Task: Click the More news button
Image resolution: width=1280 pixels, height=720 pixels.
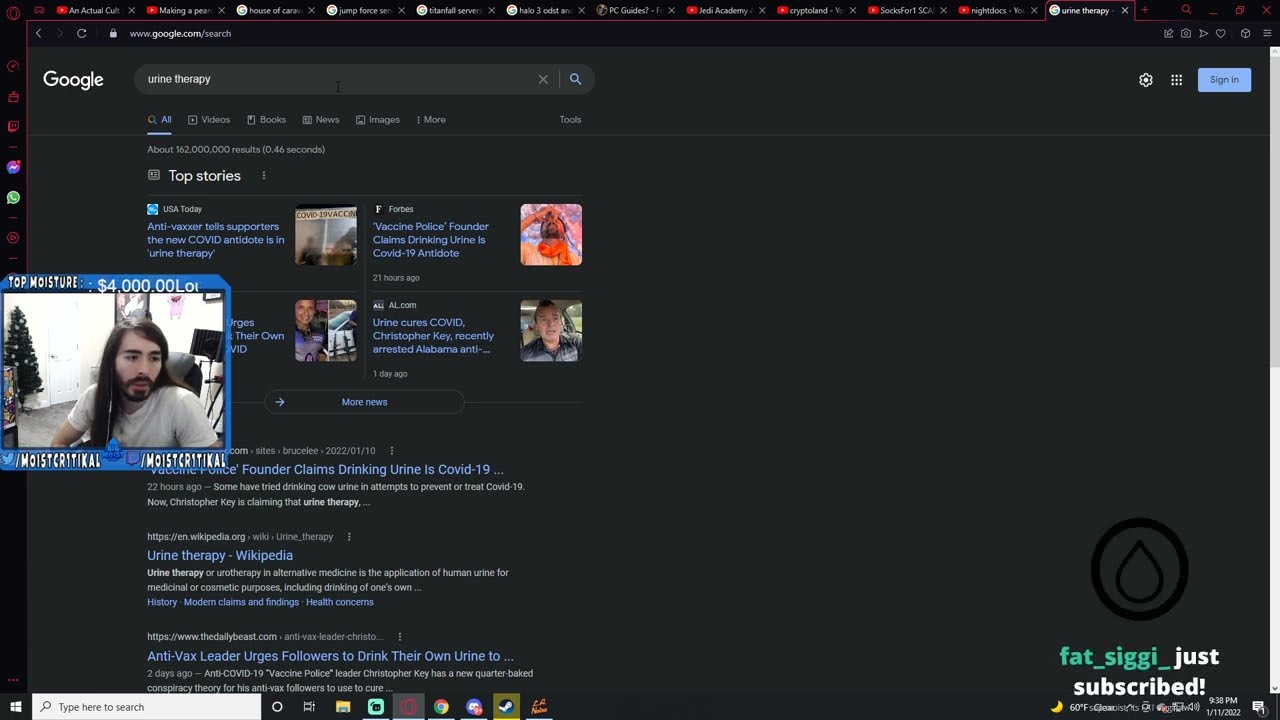Action: point(364,402)
